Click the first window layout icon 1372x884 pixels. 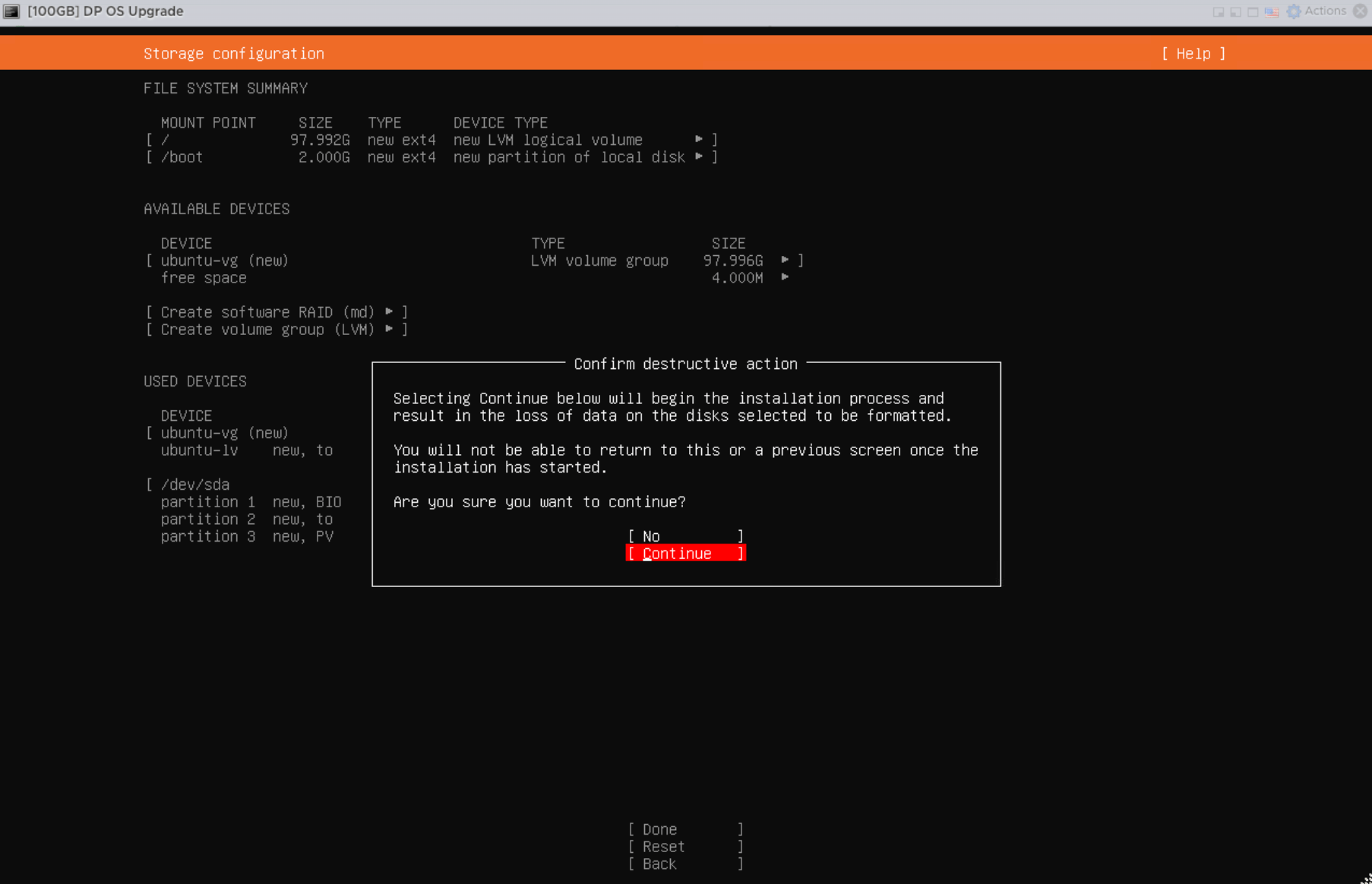(x=1219, y=12)
